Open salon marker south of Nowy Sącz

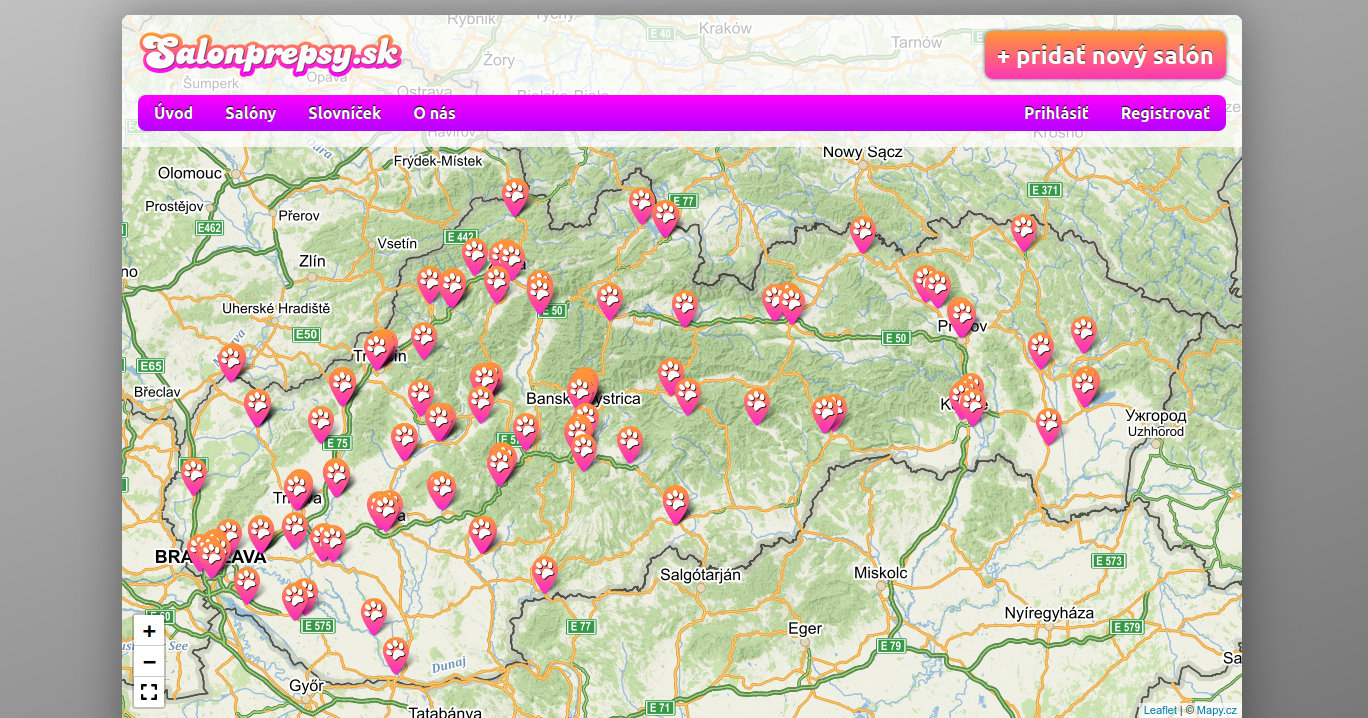(862, 233)
